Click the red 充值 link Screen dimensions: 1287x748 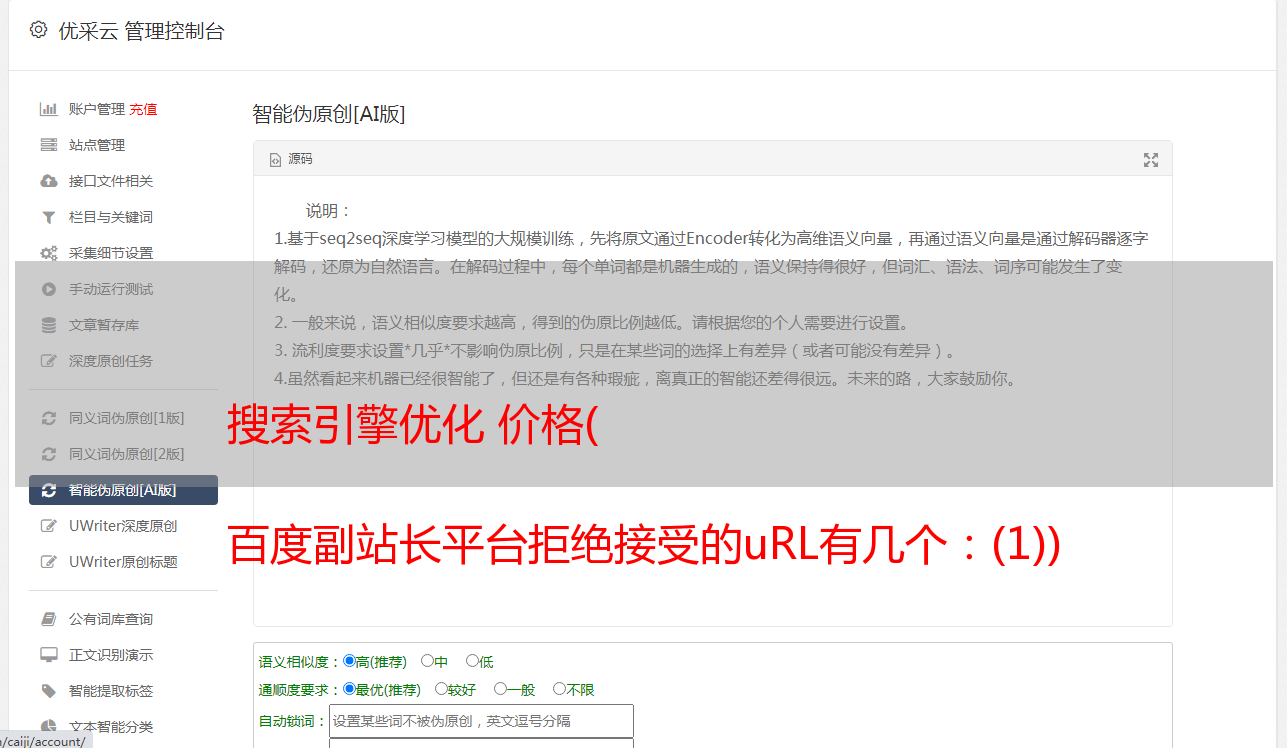point(143,109)
